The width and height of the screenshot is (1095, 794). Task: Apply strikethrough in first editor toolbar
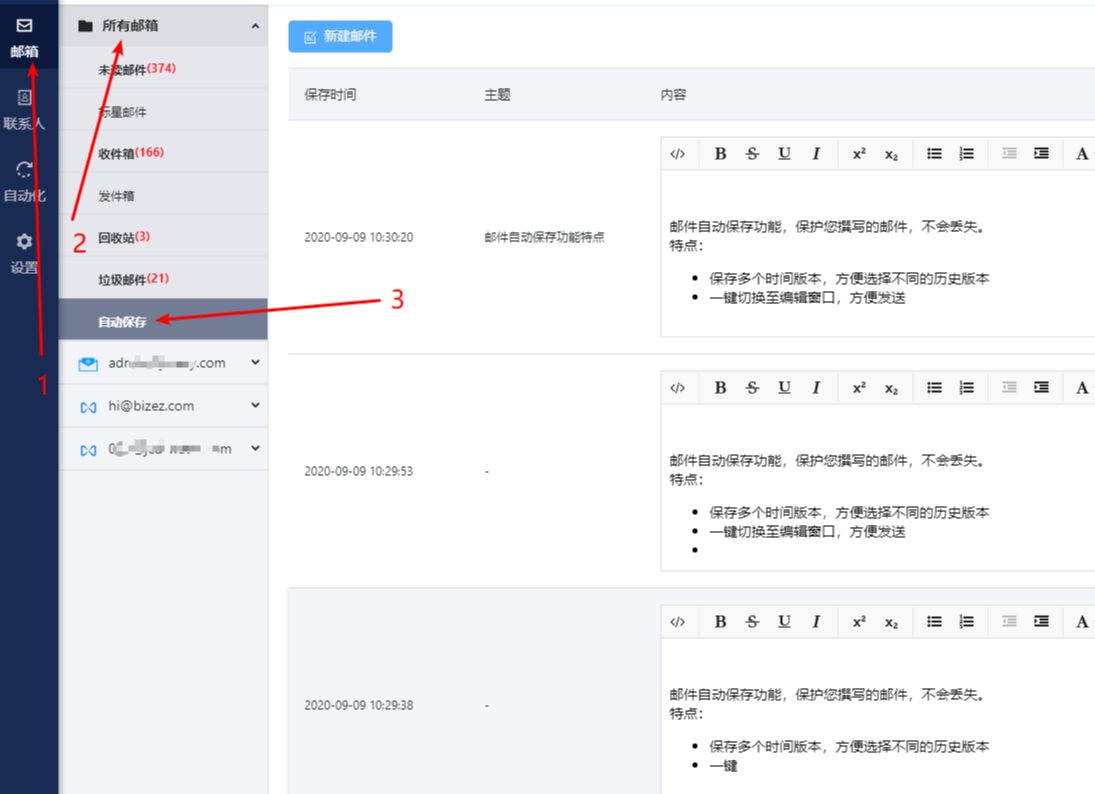[x=752, y=154]
